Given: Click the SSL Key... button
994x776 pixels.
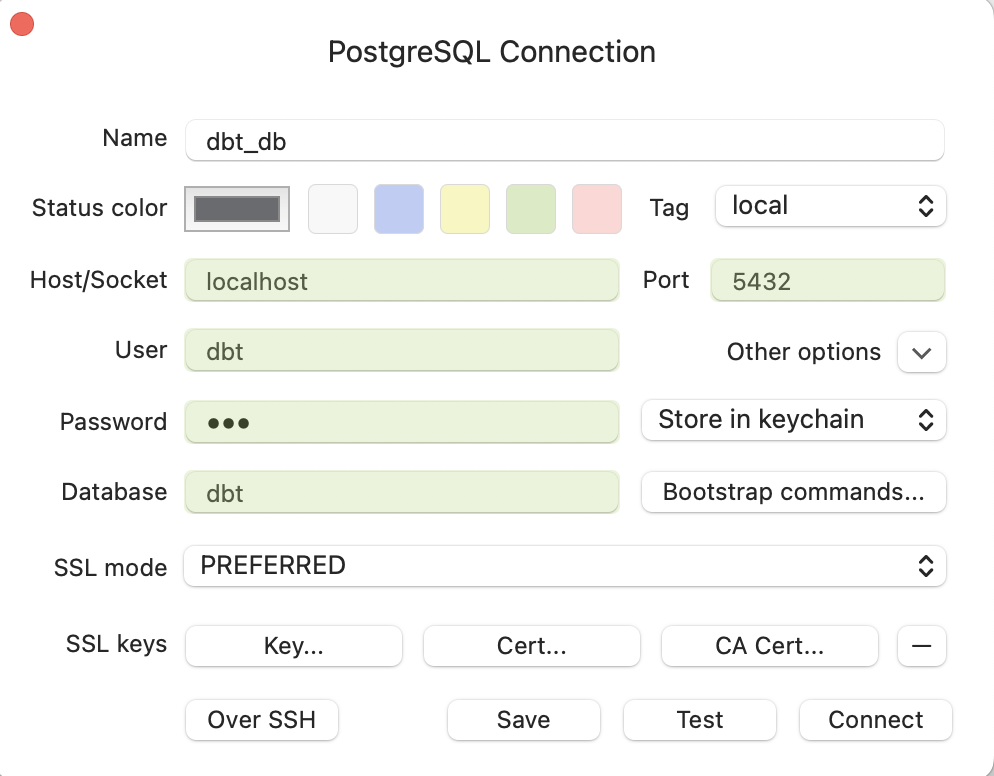Looking at the screenshot, I should (x=294, y=646).
